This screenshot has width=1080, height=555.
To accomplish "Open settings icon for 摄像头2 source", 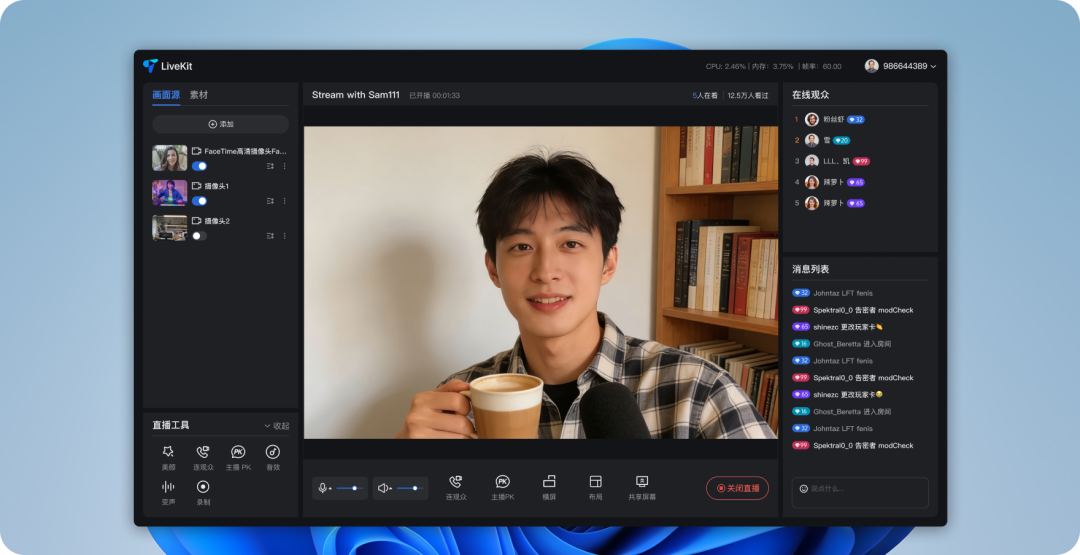I will tap(270, 235).
